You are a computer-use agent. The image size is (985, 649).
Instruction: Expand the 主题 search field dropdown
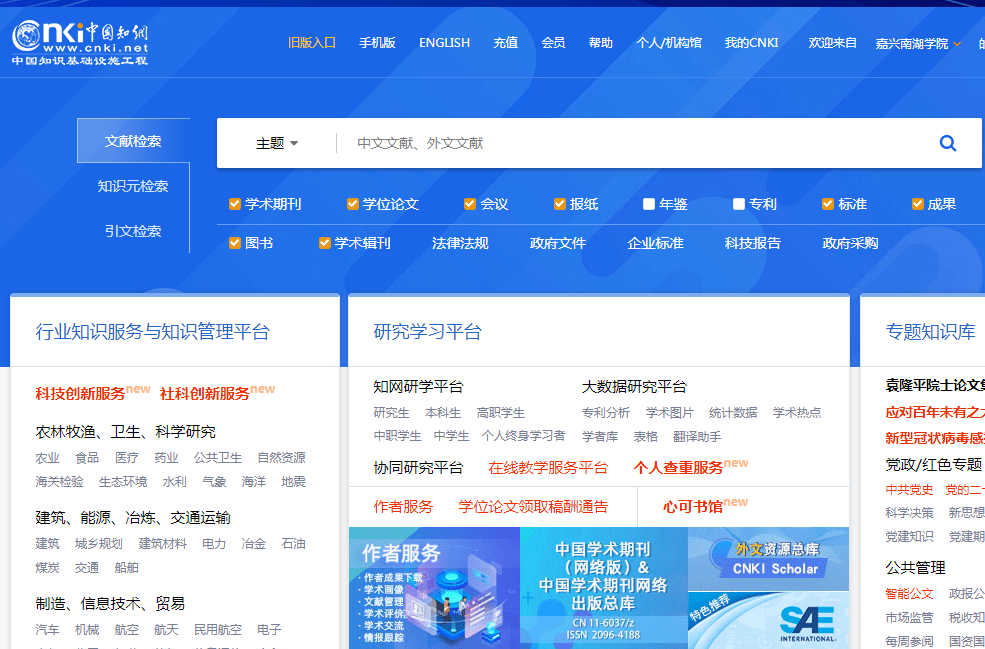click(277, 143)
